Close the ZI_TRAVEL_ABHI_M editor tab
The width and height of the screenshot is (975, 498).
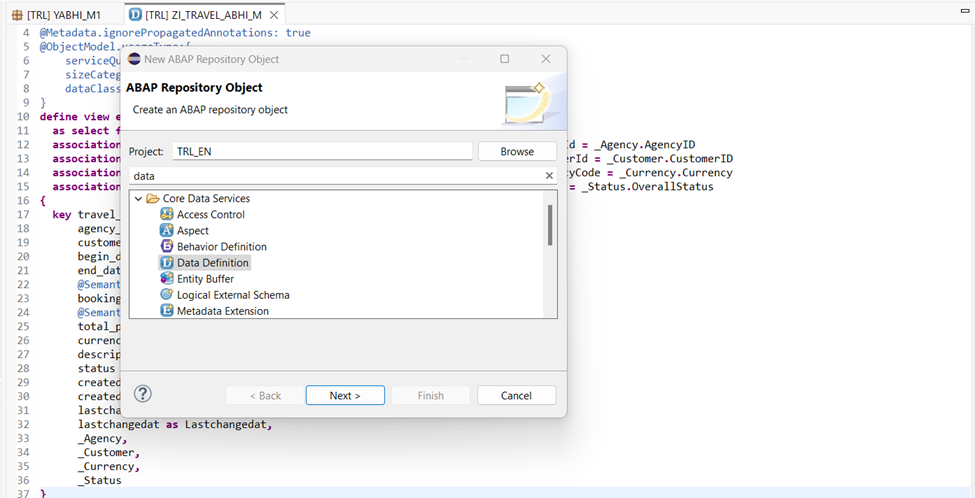pos(274,14)
